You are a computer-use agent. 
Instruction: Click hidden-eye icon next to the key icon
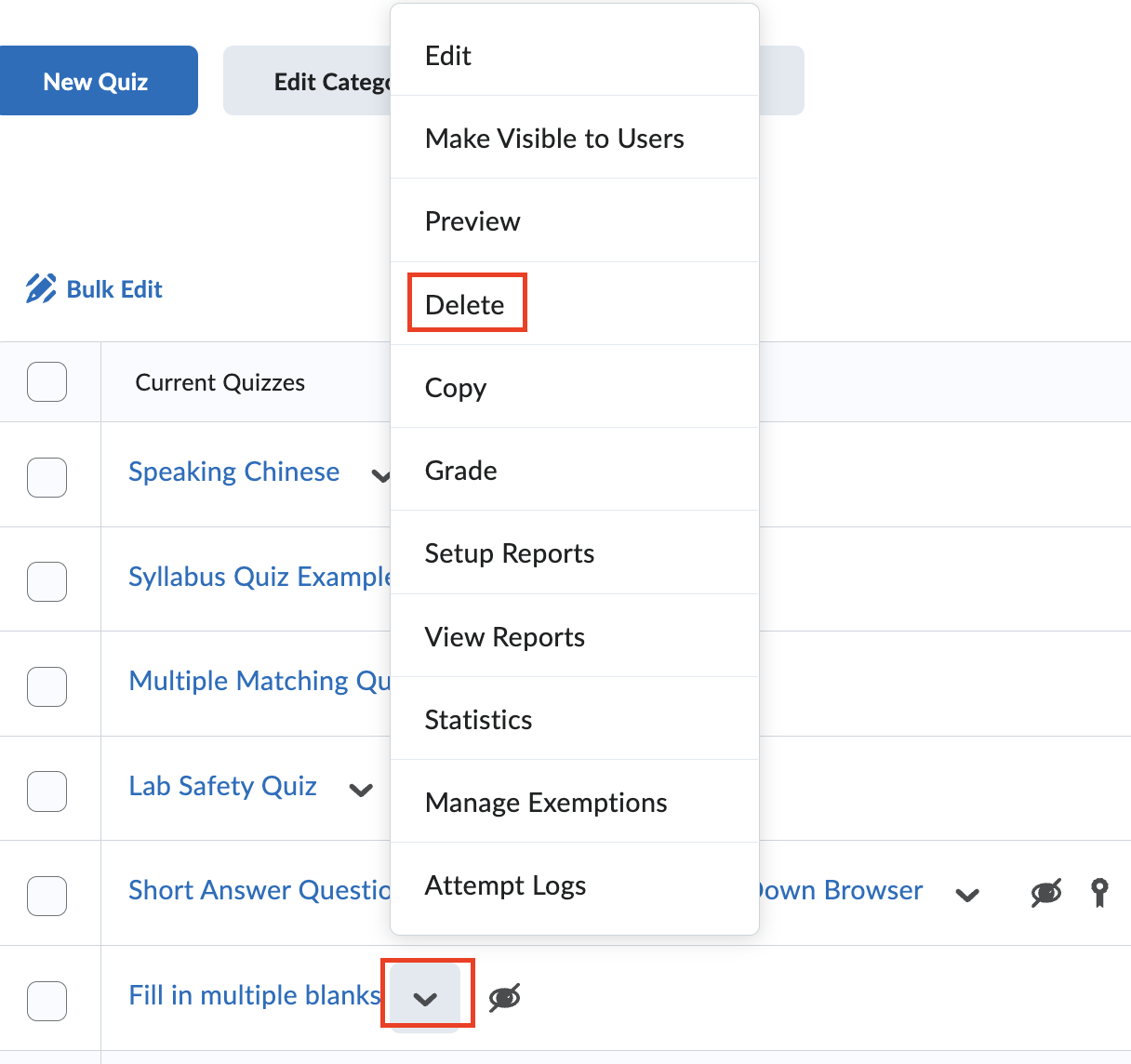pyautogui.click(x=1046, y=893)
